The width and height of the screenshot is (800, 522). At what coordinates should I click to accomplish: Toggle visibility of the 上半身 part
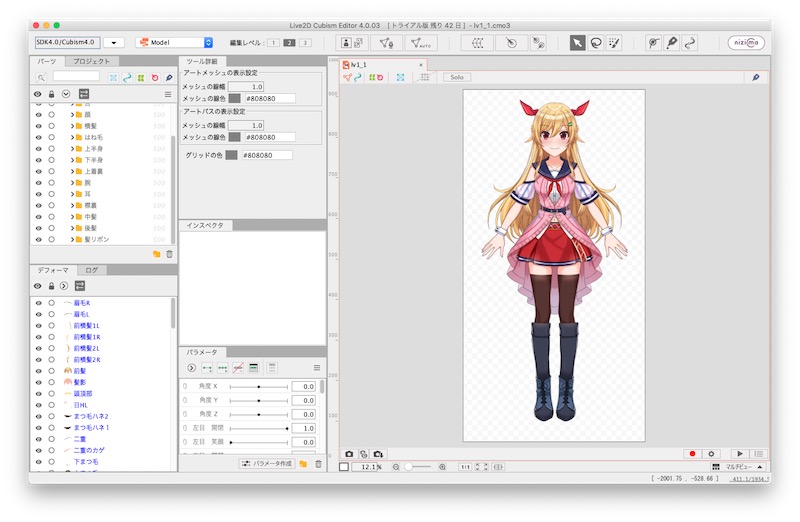pos(38,149)
